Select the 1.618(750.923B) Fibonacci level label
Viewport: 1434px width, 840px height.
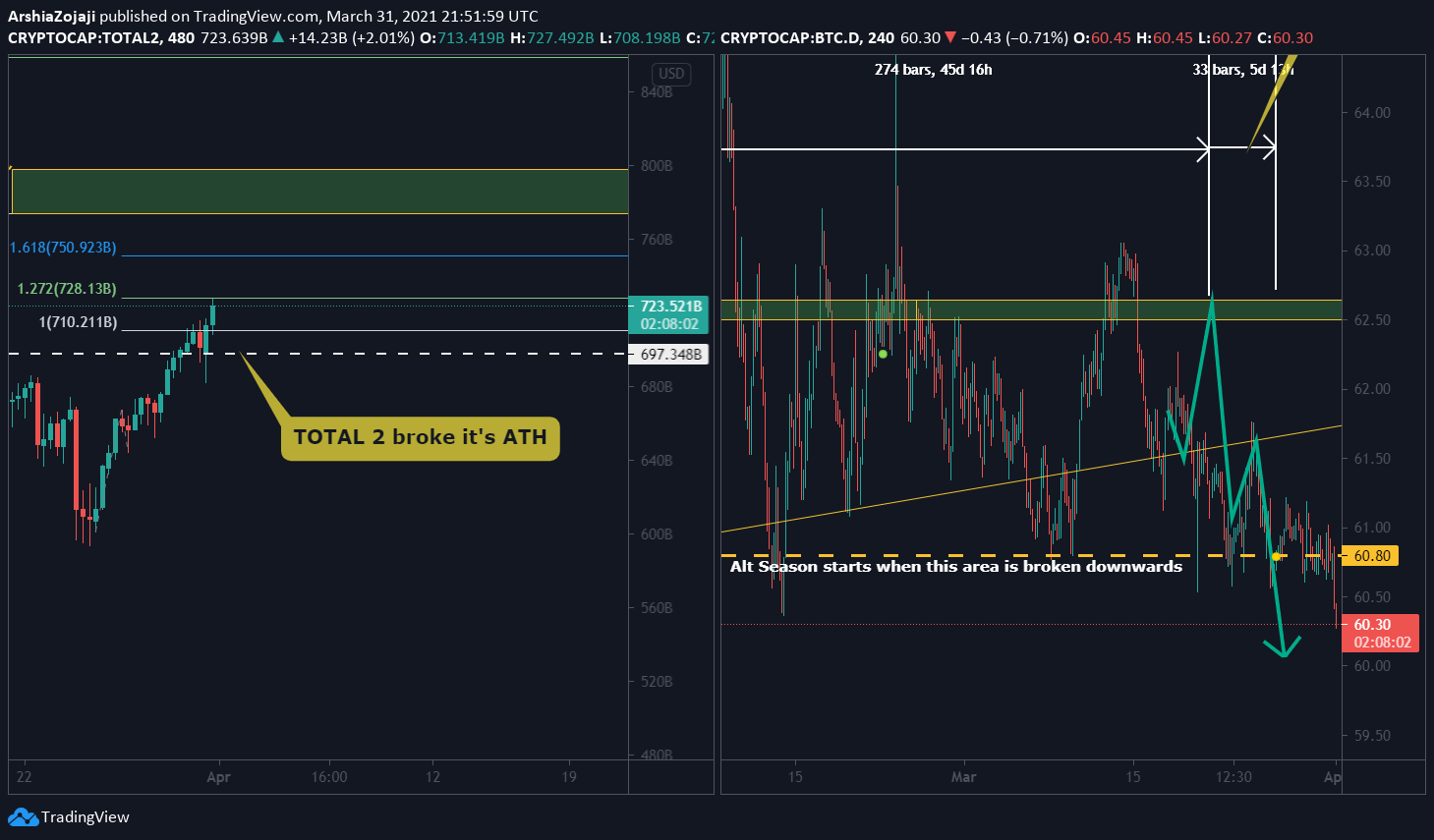coord(63,248)
